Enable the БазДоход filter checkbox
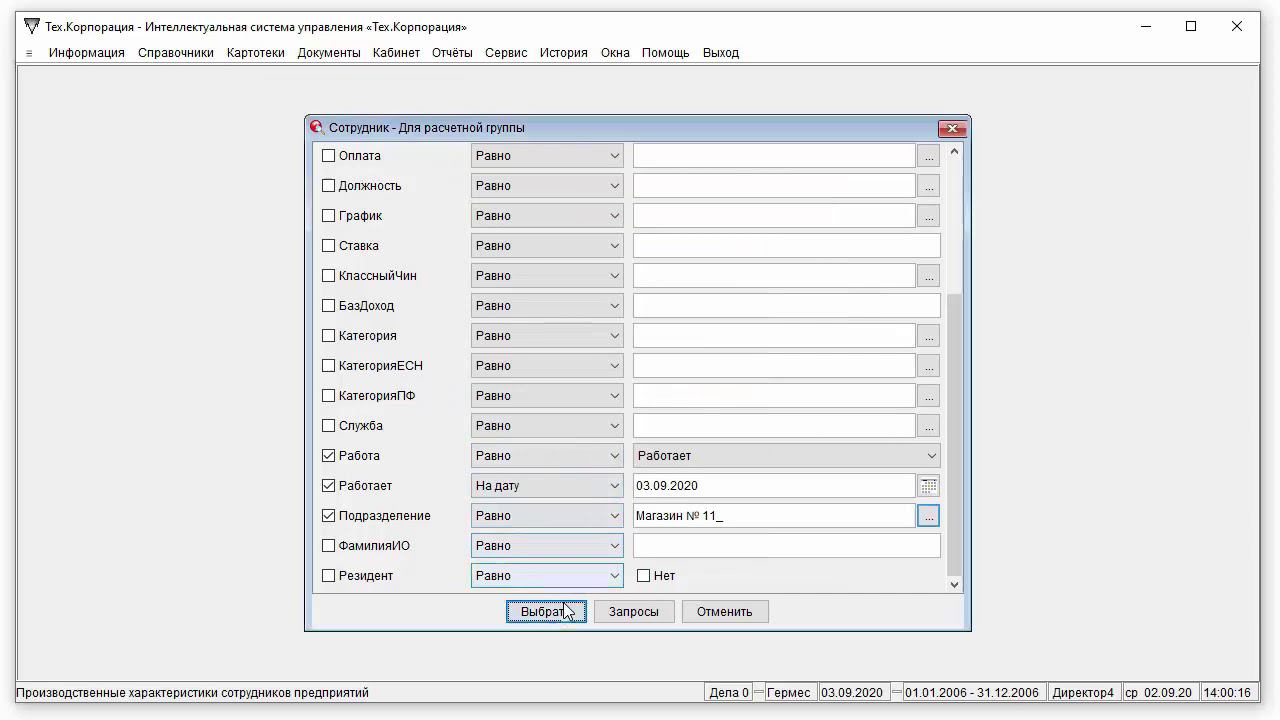The height and width of the screenshot is (720, 1280). [328, 306]
